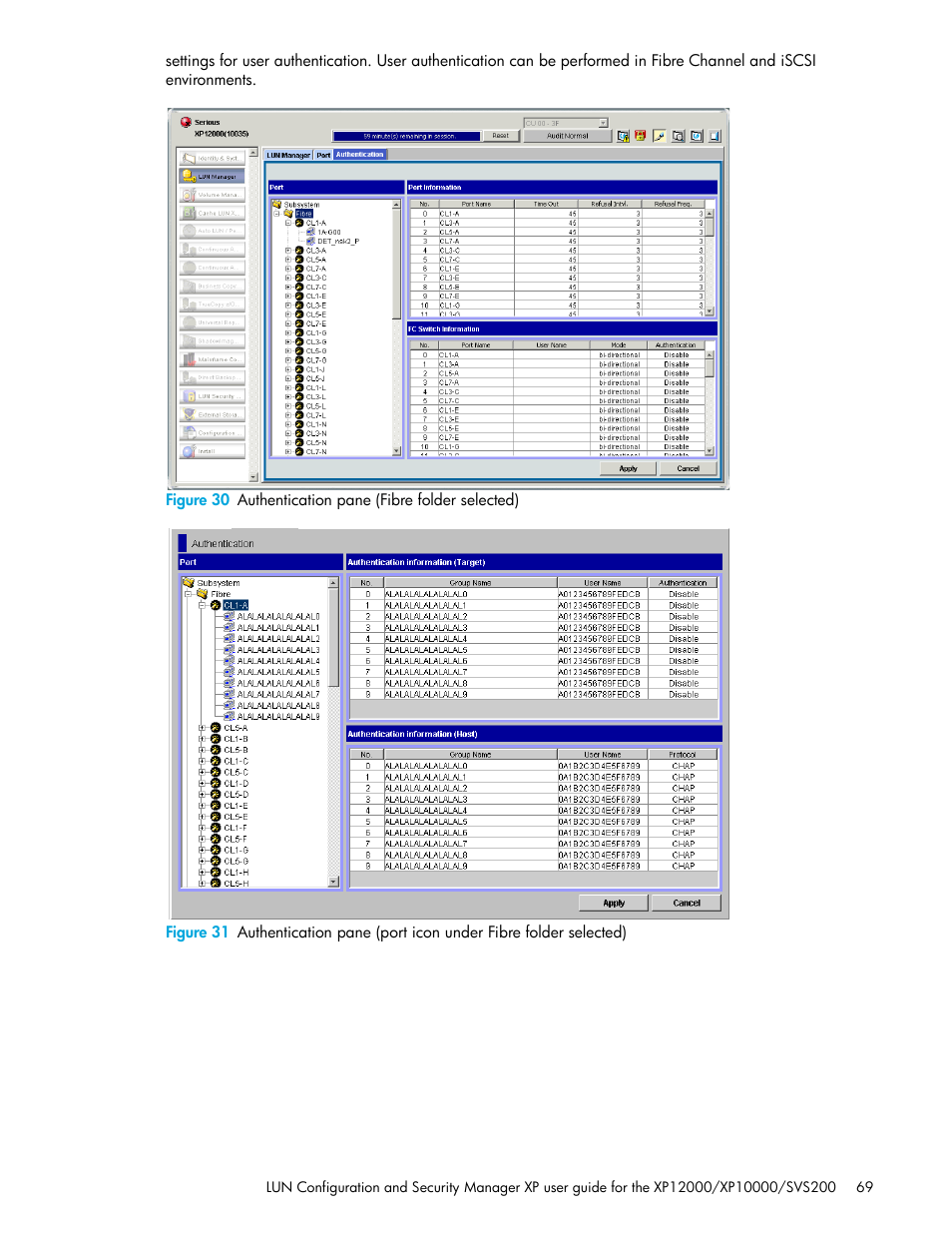The height and width of the screenshot is (1233, 952).
Task: Open the Universal Rep. sidebar item
Action: pos(213,322)
